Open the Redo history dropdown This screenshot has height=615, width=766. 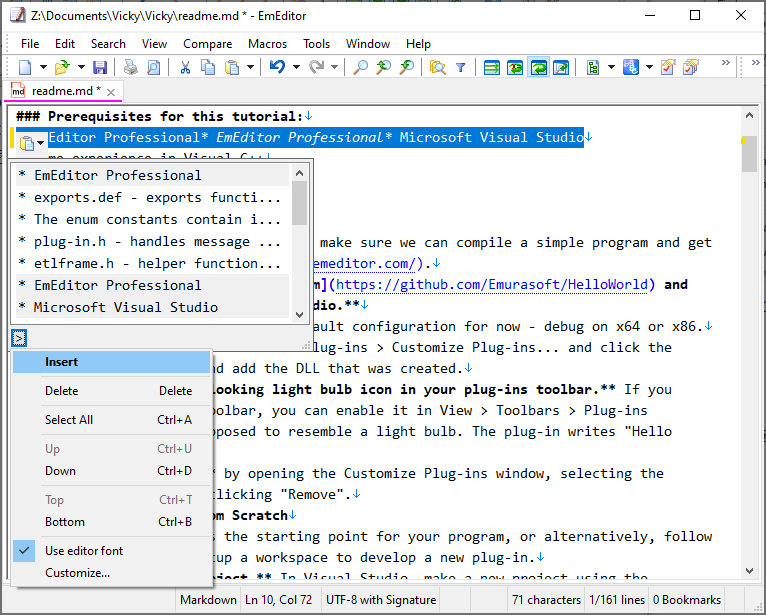click(335, 67)
